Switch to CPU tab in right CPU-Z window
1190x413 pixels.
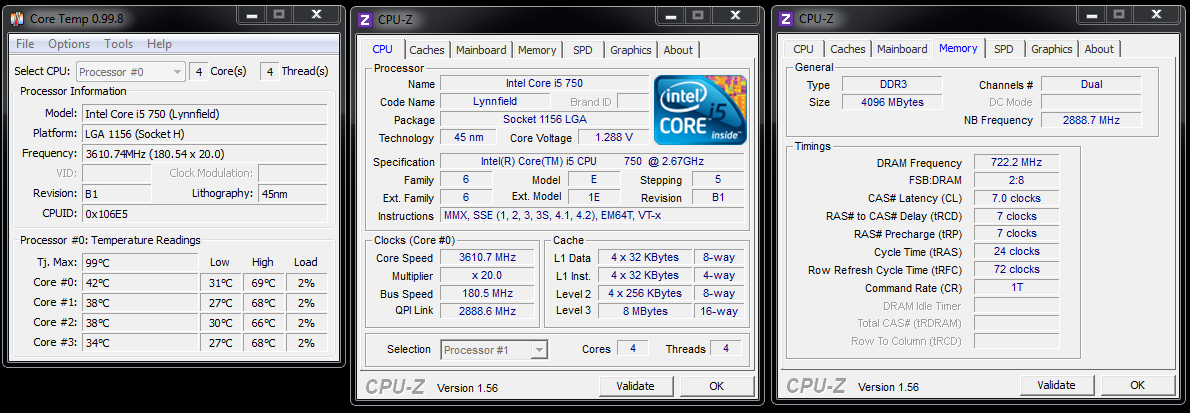pos(803,49)
